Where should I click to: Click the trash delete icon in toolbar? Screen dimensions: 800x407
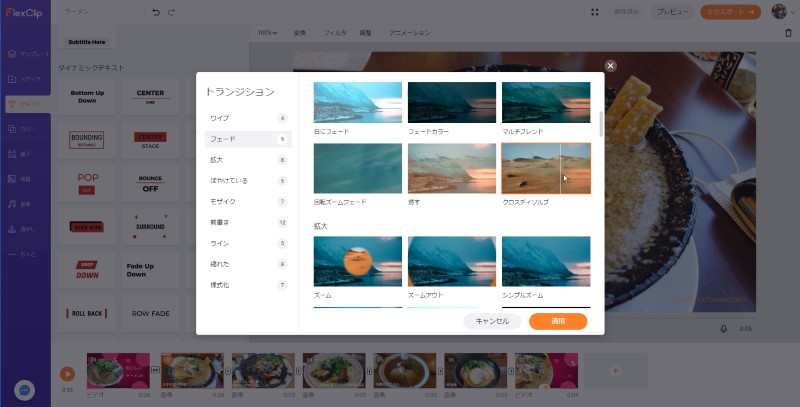tap(788, 33)
